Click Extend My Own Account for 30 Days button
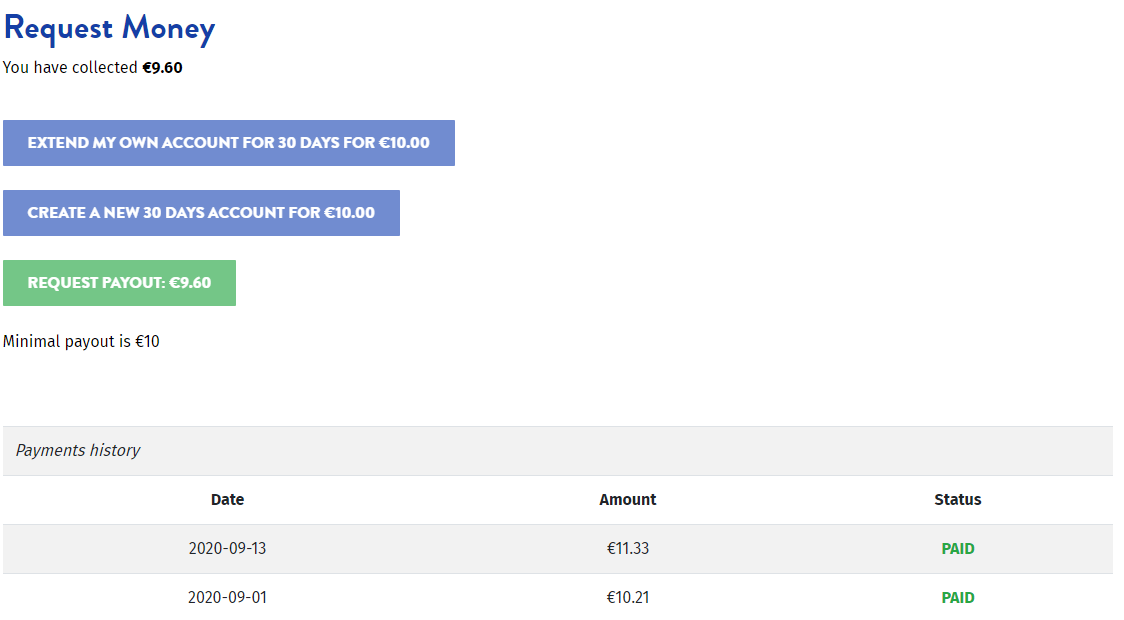The image size is (1124, 620). point(228,143)
